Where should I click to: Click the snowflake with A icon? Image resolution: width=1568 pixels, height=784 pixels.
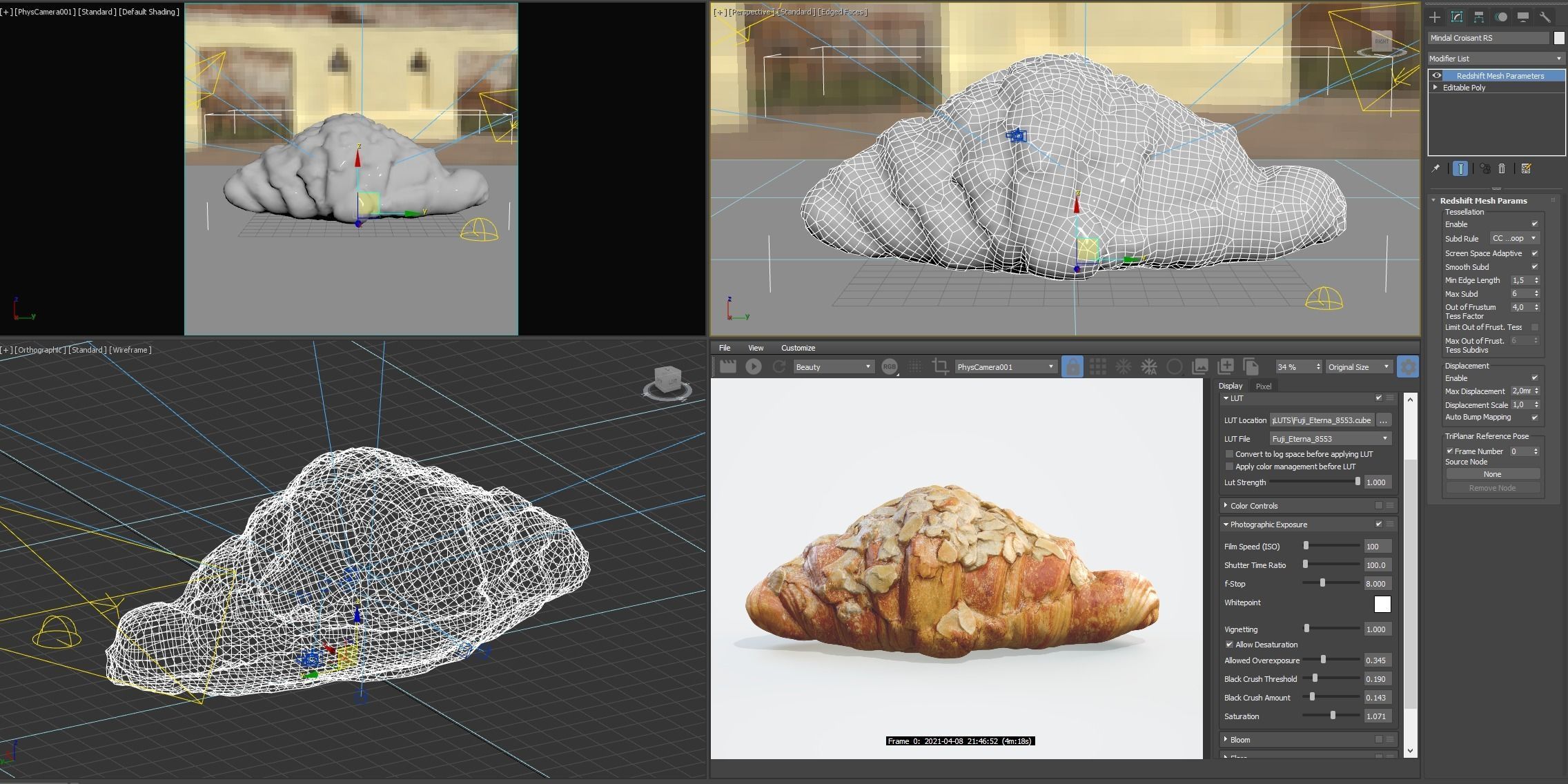click(1149, 366)
